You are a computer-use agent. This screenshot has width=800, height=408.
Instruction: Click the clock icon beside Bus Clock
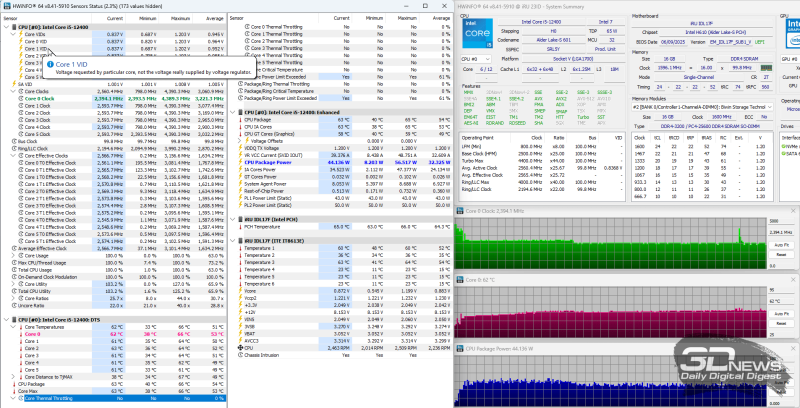pos(12,141)
